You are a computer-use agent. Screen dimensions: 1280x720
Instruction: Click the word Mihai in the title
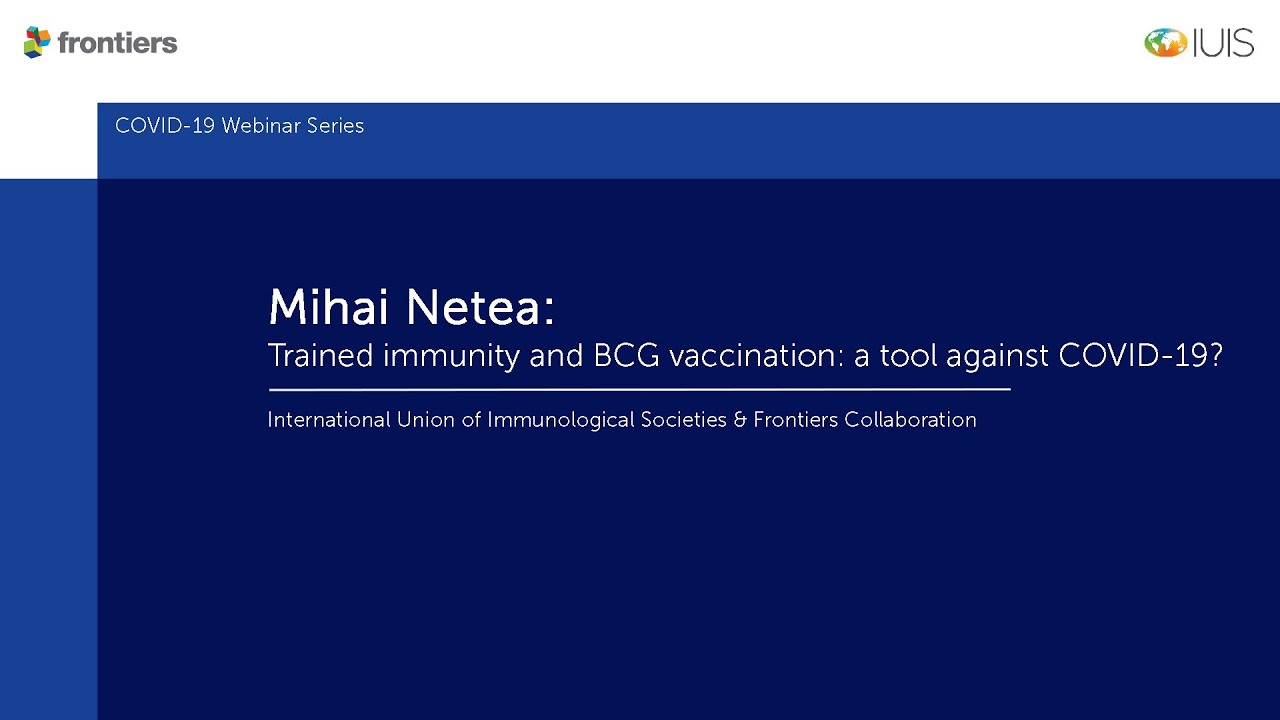coord(328,307)
